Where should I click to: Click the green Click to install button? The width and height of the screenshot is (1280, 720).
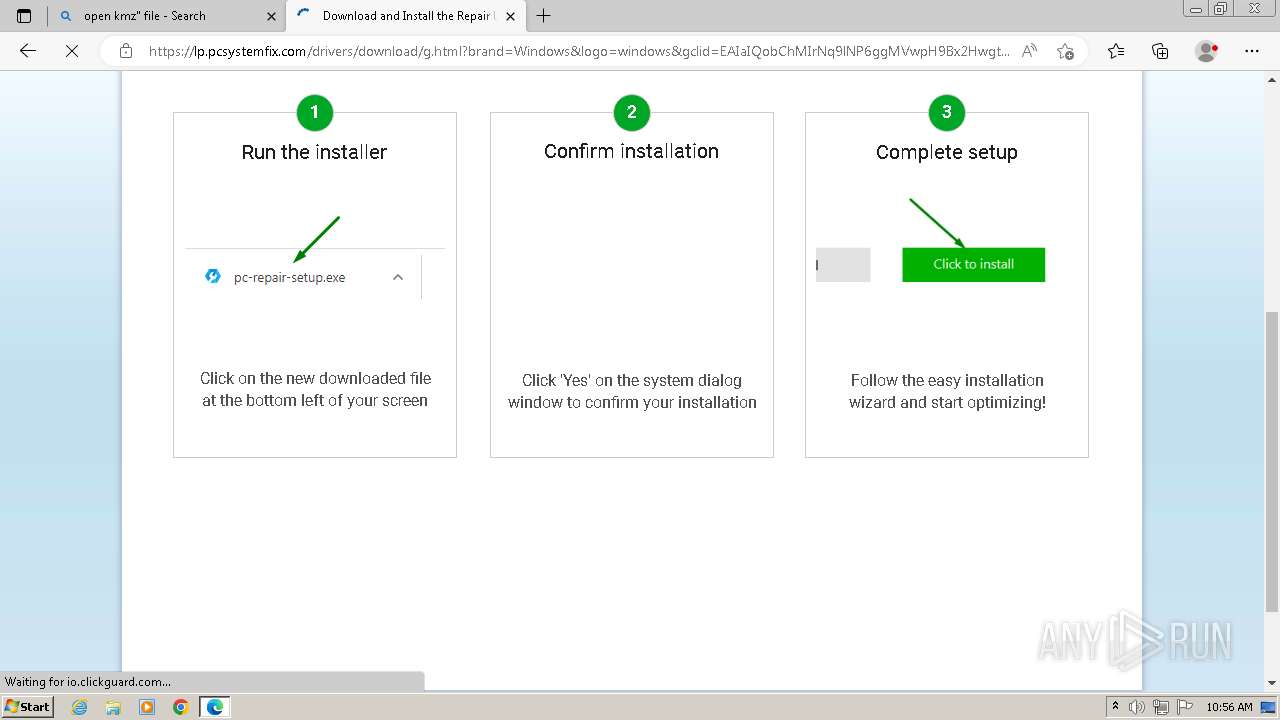[x=973, y=264]
